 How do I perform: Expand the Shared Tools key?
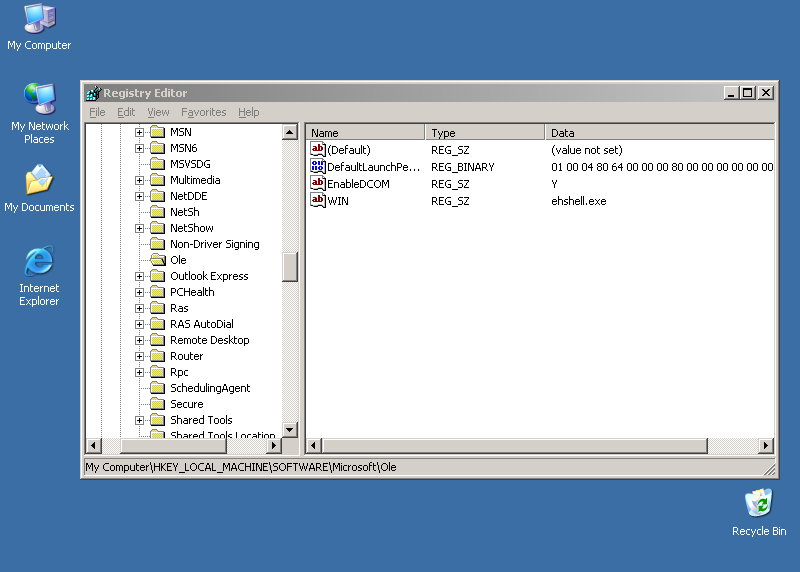[x=139, y=420]
